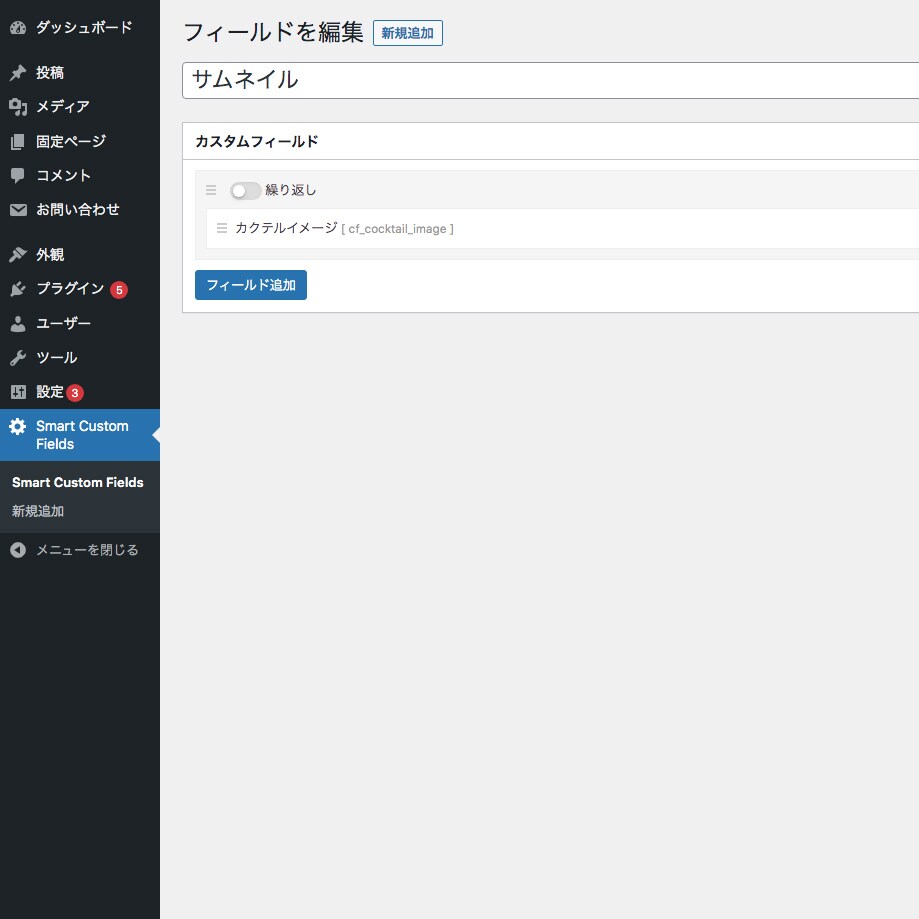The height and width of the screenshot is (919, 919).
Task: Toggle the 繰り返し repeat switch
Action: [x=245, y=190]
